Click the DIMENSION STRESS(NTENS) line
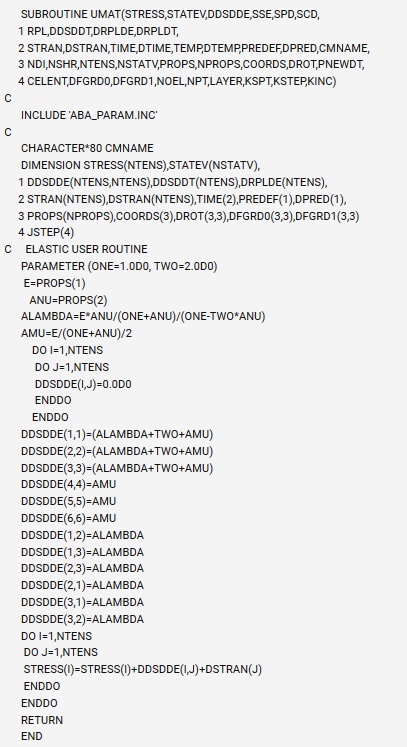Screen dimensions: 407x747 click(141, 165)
